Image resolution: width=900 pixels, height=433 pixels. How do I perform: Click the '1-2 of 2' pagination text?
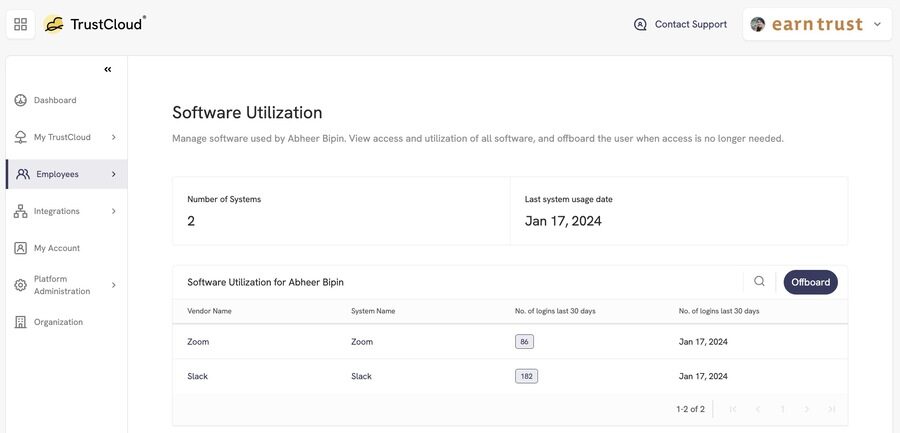point(690,409)
